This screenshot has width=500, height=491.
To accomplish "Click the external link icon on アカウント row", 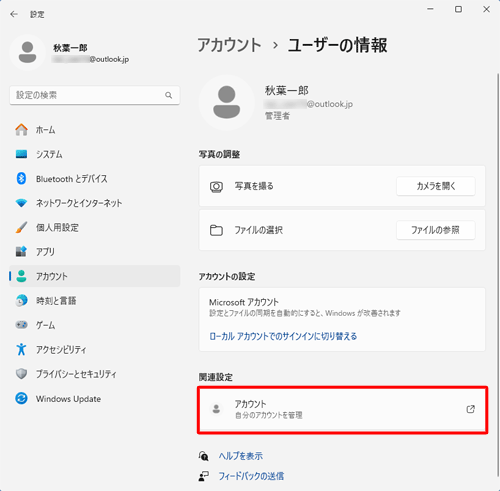I will coord(470,409).
